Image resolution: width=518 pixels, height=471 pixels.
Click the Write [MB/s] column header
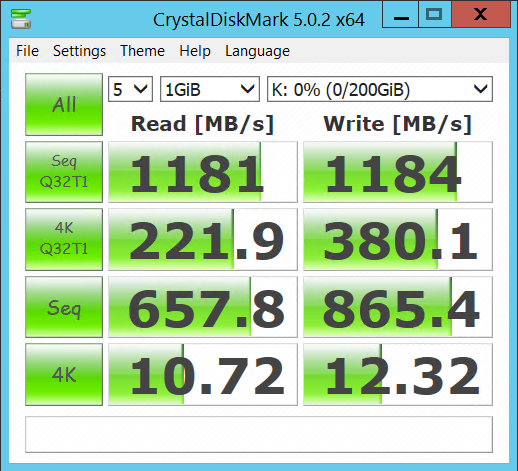398,124
